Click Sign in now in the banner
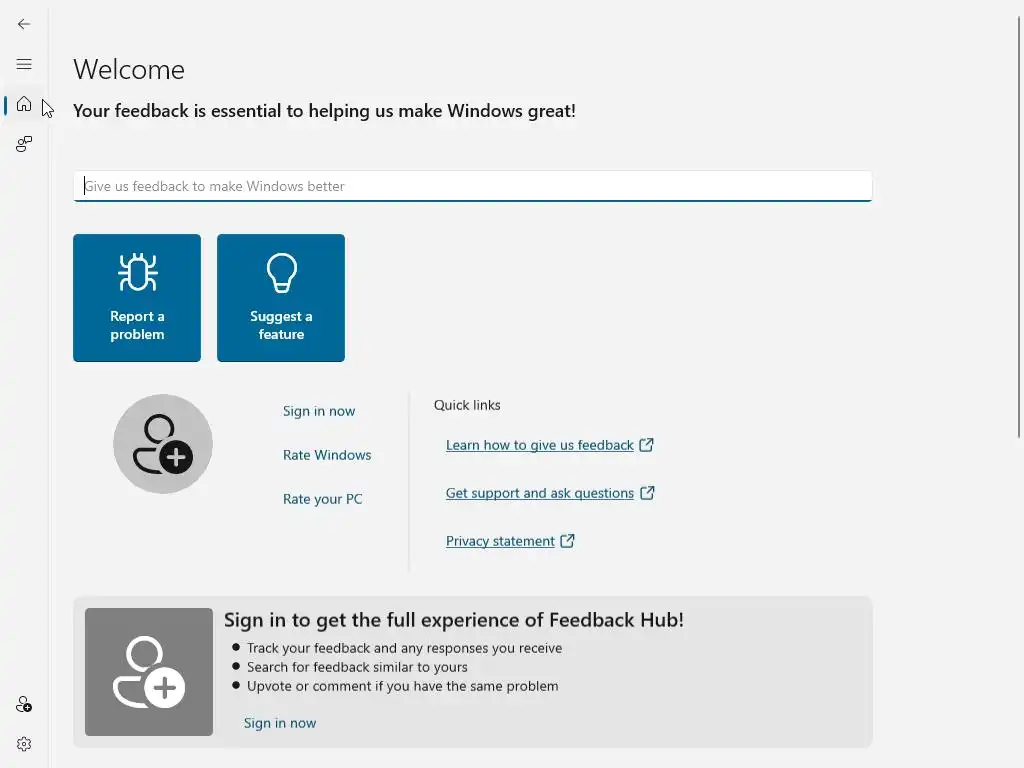Viewport: 1024px width, 768px height. click(280, 723)
